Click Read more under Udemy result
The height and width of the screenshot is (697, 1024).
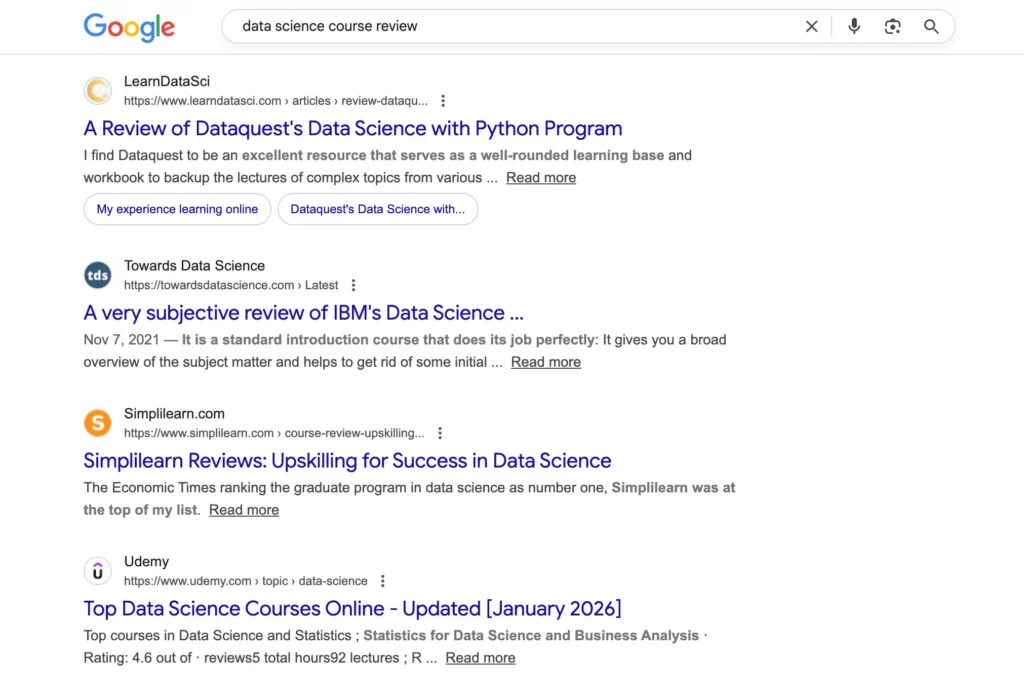pos(480,658)
